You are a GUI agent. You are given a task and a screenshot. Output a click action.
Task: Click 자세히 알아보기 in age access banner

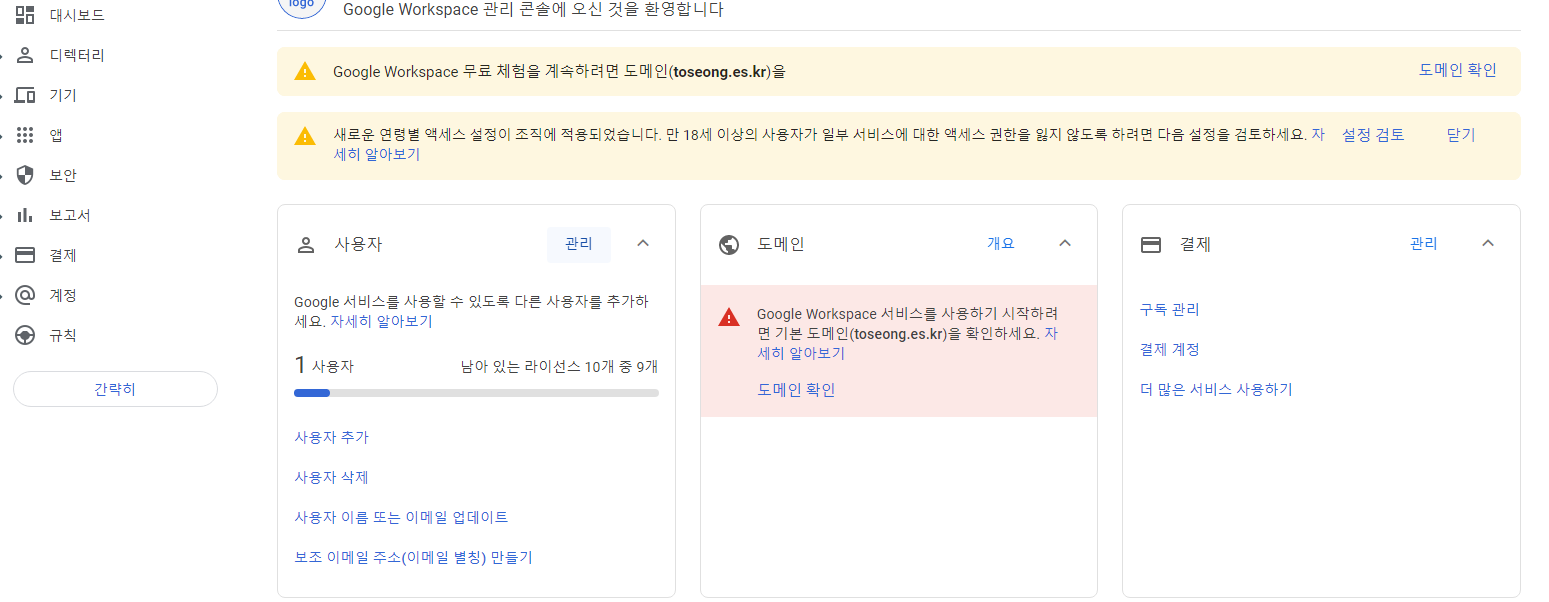point(377,154)
